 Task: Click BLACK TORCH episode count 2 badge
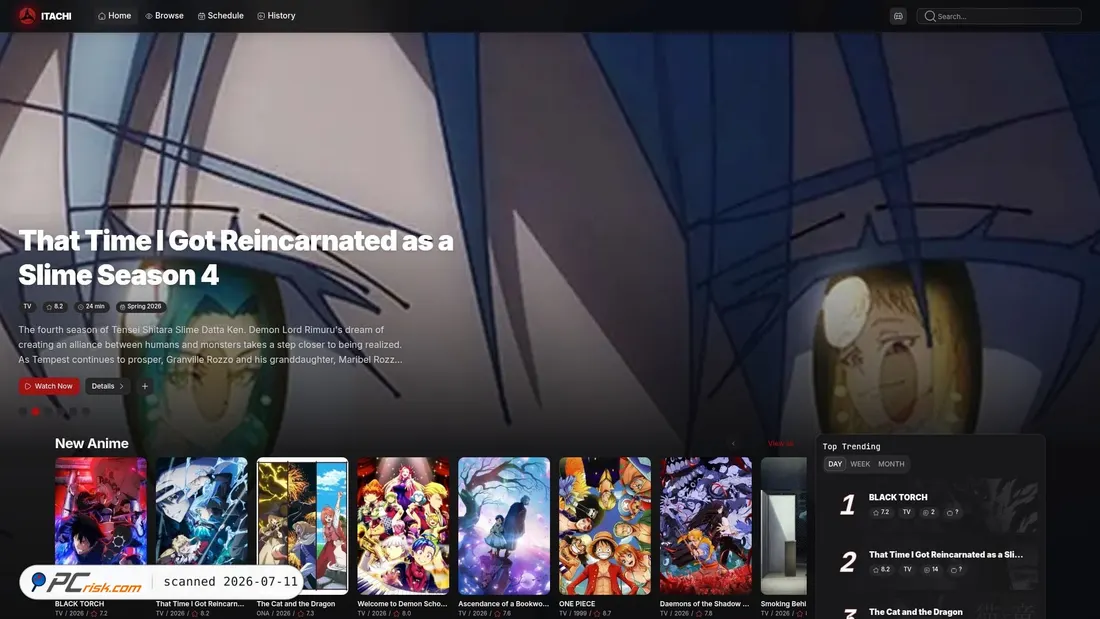[x=928, y=512]
